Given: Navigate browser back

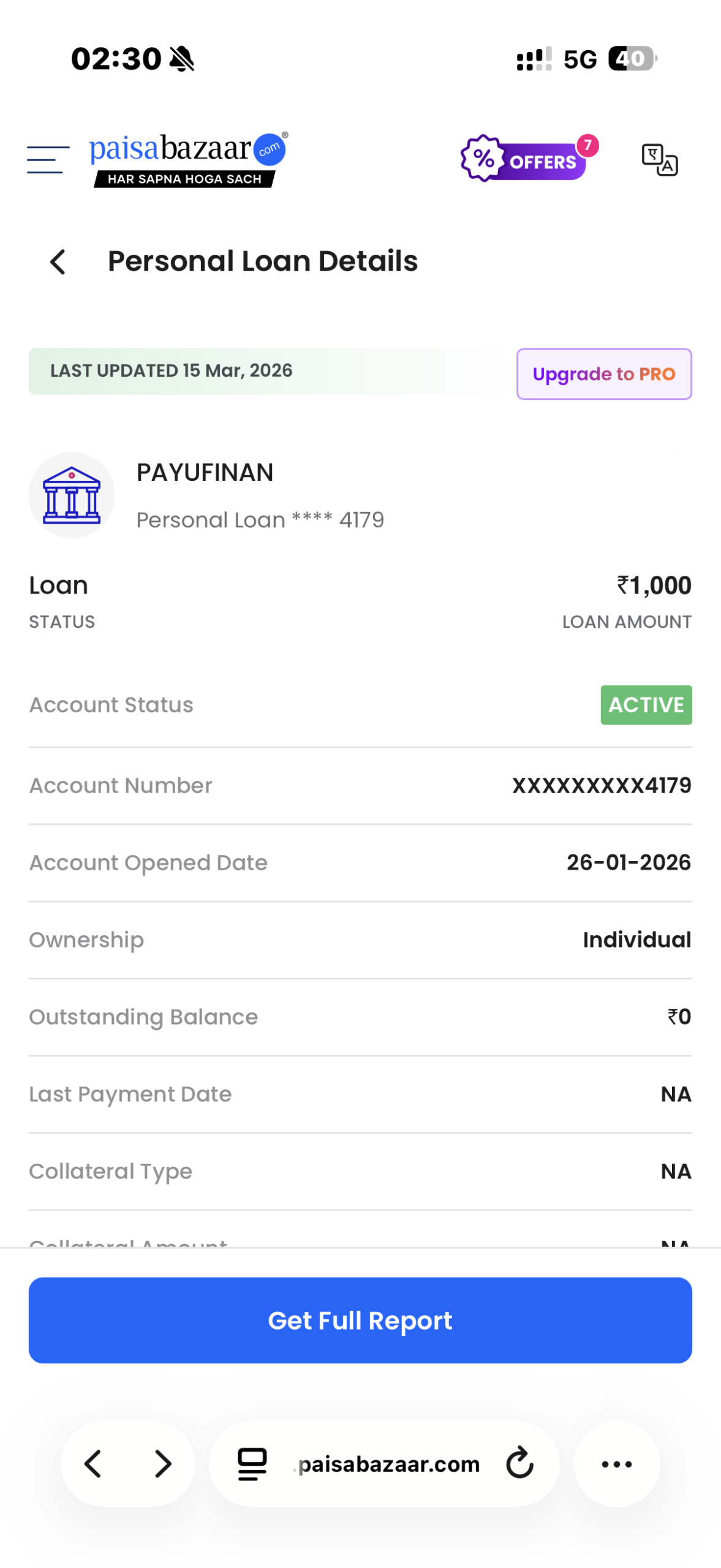Looking at the screenshot, I should click(93, 1463).
